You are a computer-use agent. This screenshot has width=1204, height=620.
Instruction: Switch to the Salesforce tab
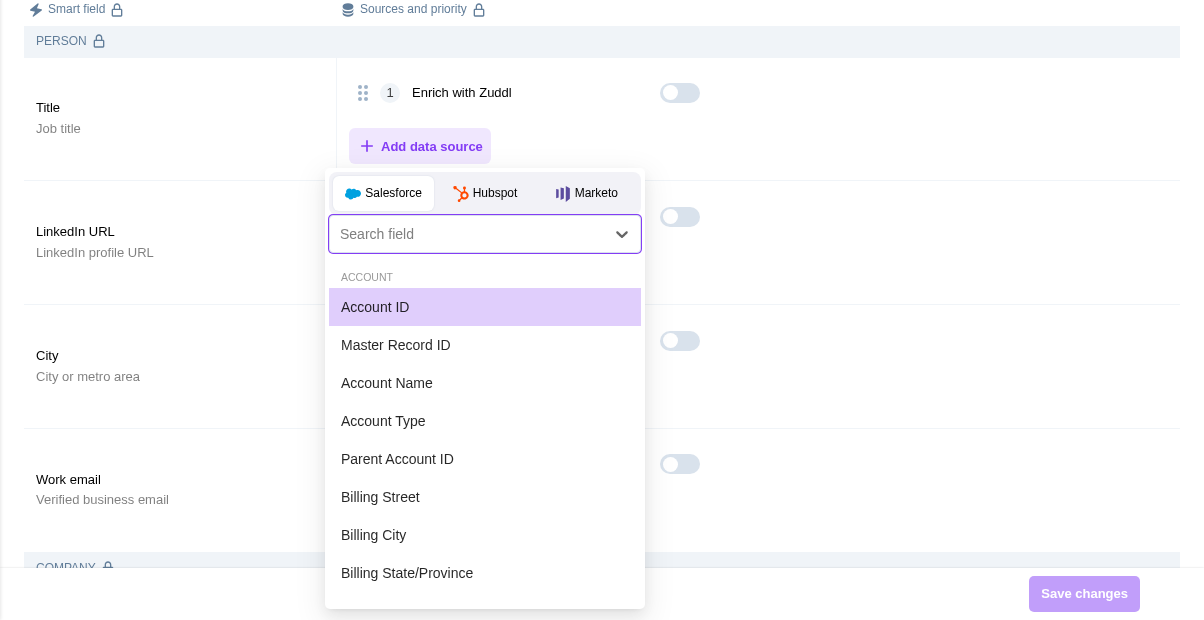click(x=384, y=193)
